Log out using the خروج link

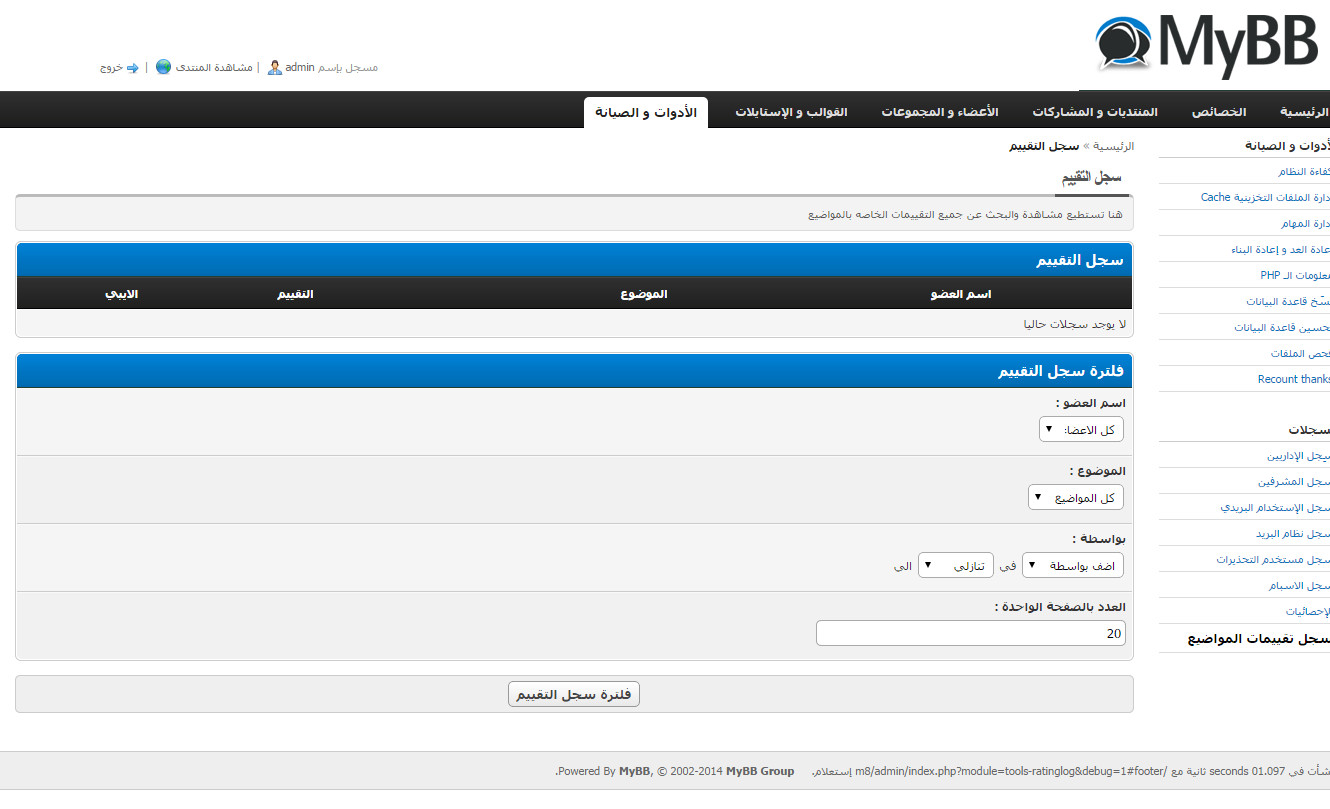point(111,67)
